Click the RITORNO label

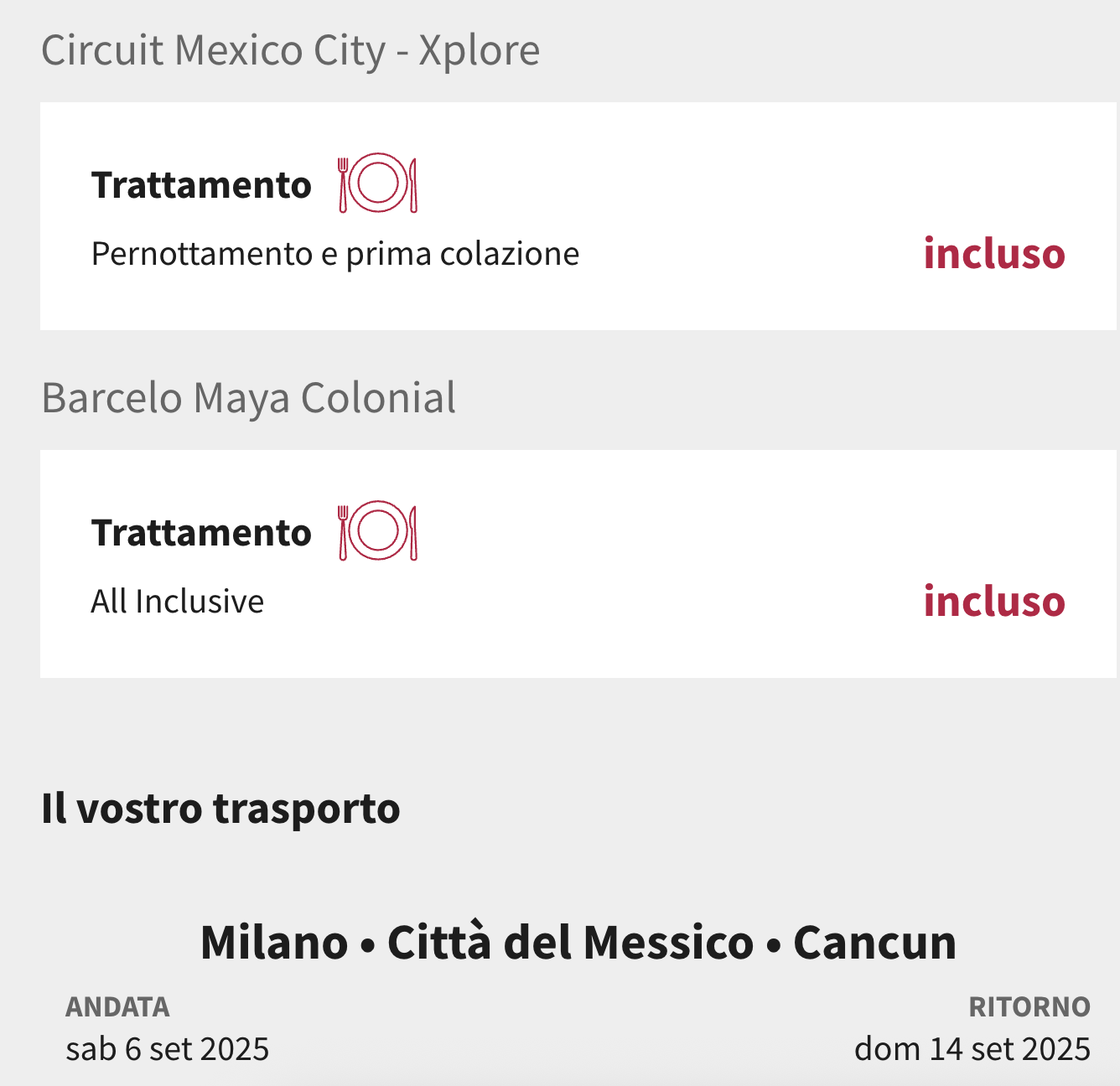click(x=1029, y=1006)
